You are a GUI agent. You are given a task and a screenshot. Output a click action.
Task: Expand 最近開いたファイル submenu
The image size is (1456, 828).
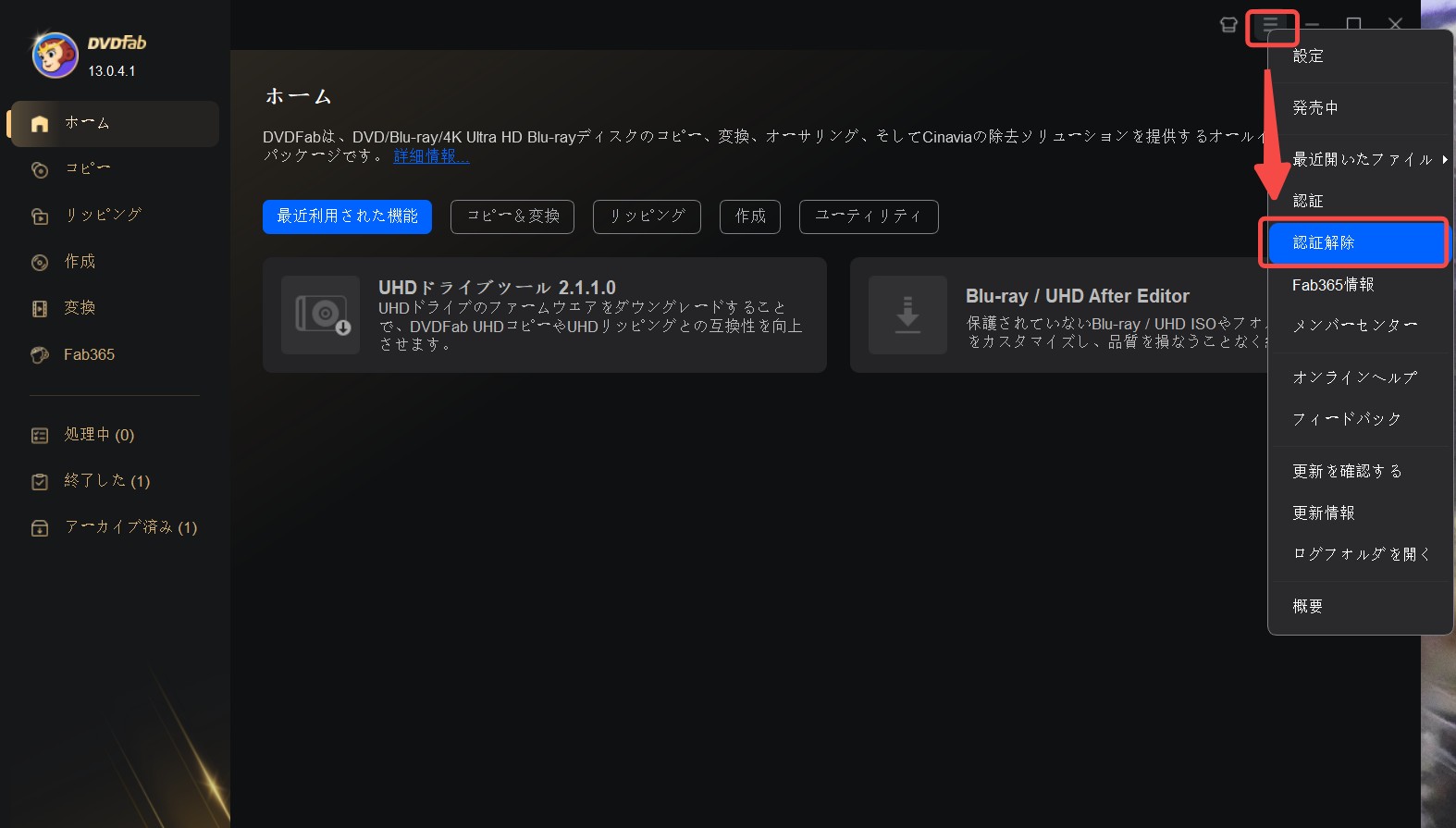1360,160
